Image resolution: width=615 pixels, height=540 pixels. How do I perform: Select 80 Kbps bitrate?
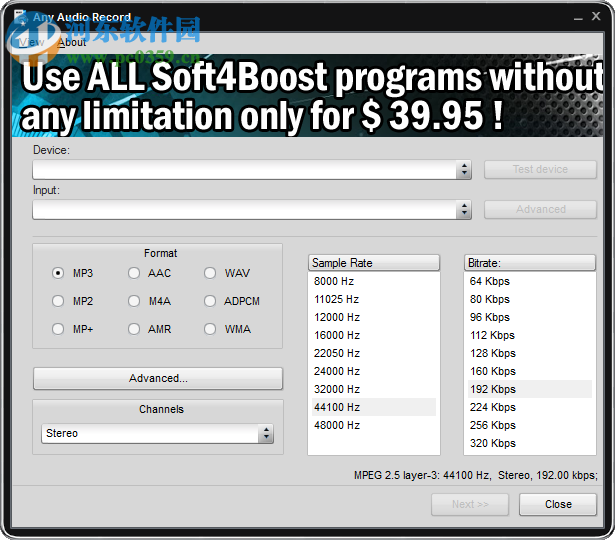[x=530, y=299]
